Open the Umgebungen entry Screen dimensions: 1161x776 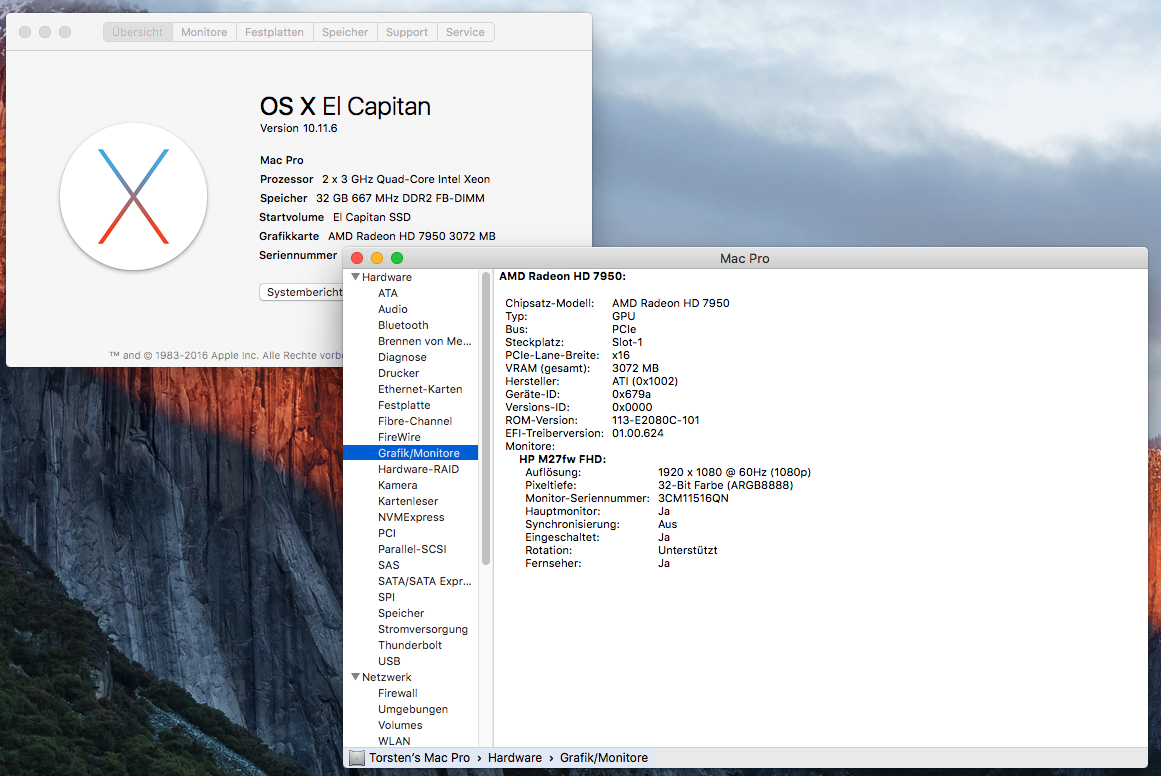(413, 709)
